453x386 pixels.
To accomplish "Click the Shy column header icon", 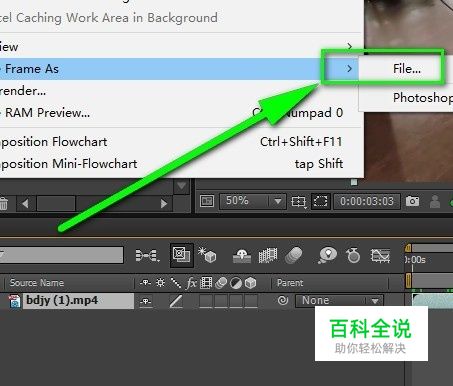I will (x=145, y=283).
